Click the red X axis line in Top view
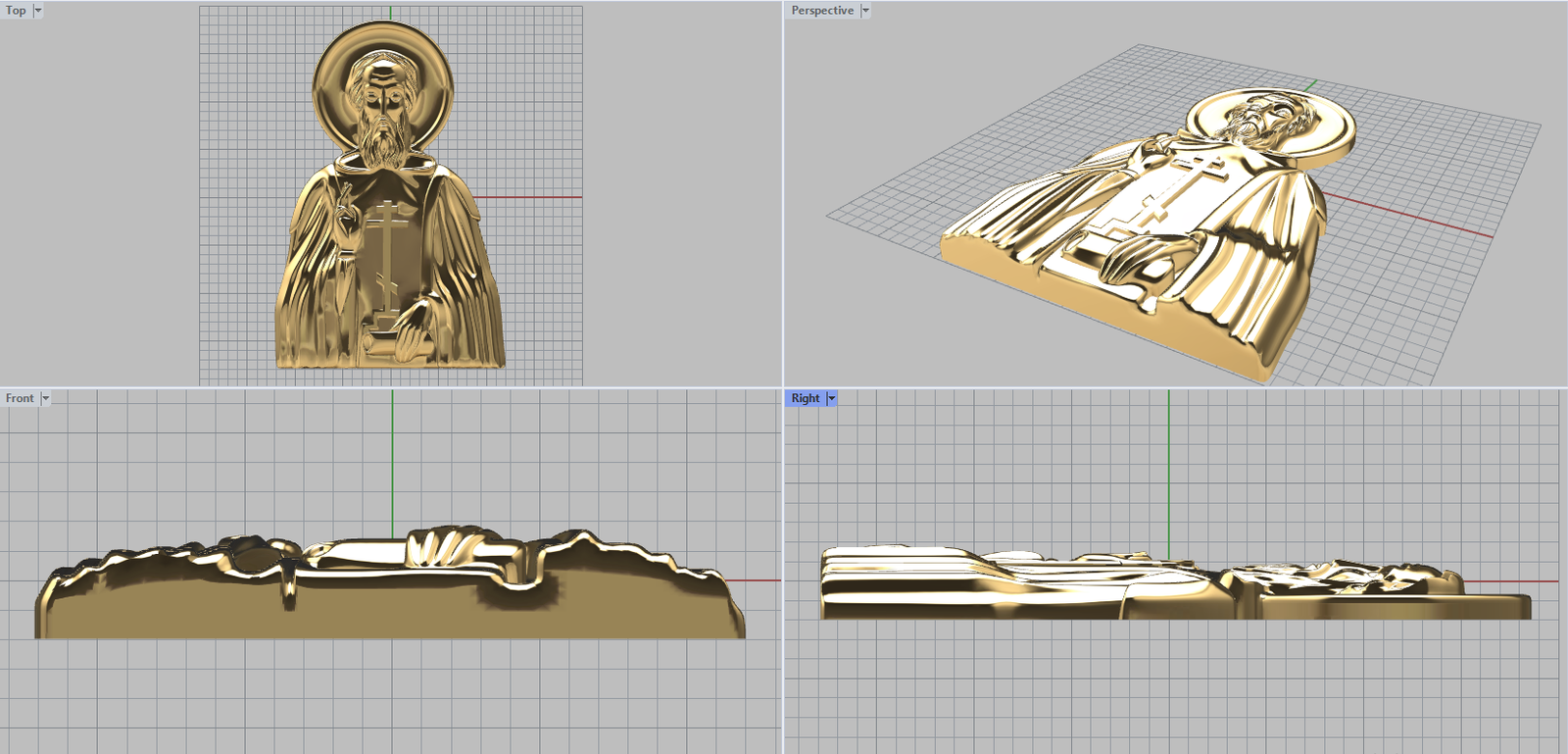 (529, 197)
